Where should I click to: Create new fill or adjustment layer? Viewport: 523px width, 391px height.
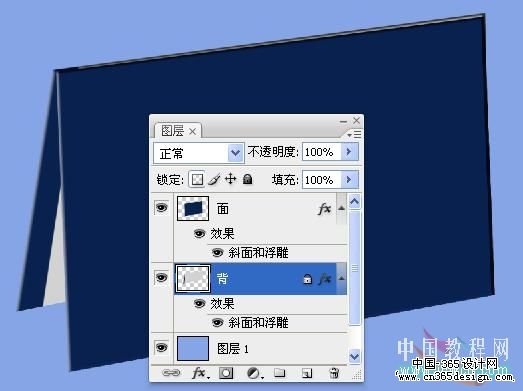255,373
